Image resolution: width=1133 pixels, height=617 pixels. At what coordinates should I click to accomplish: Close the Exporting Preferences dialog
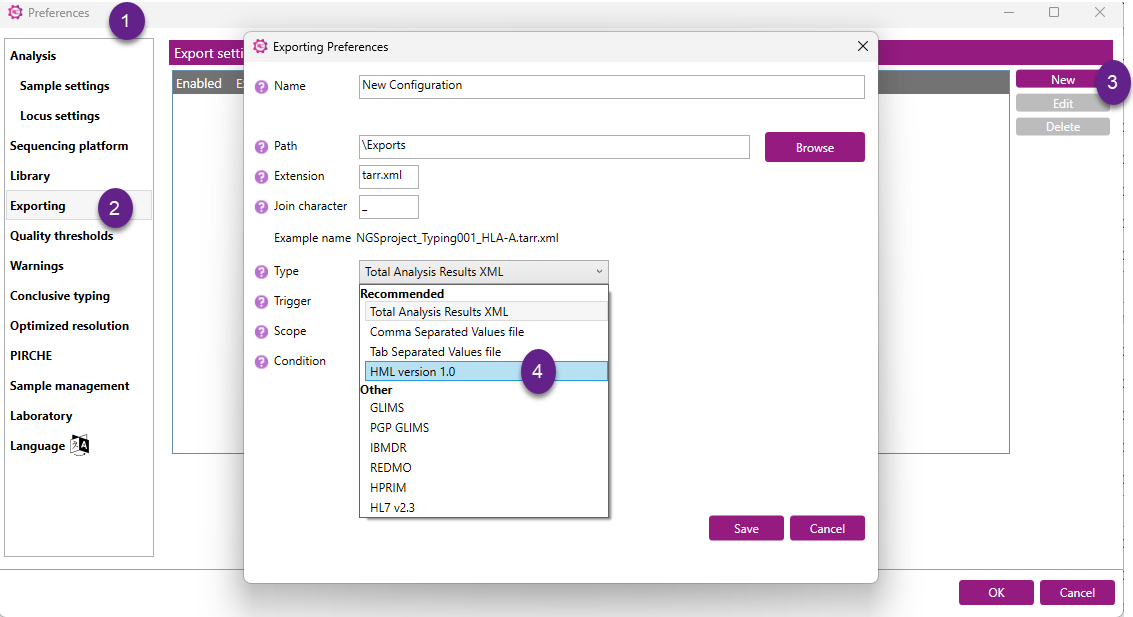click(863, 46)
